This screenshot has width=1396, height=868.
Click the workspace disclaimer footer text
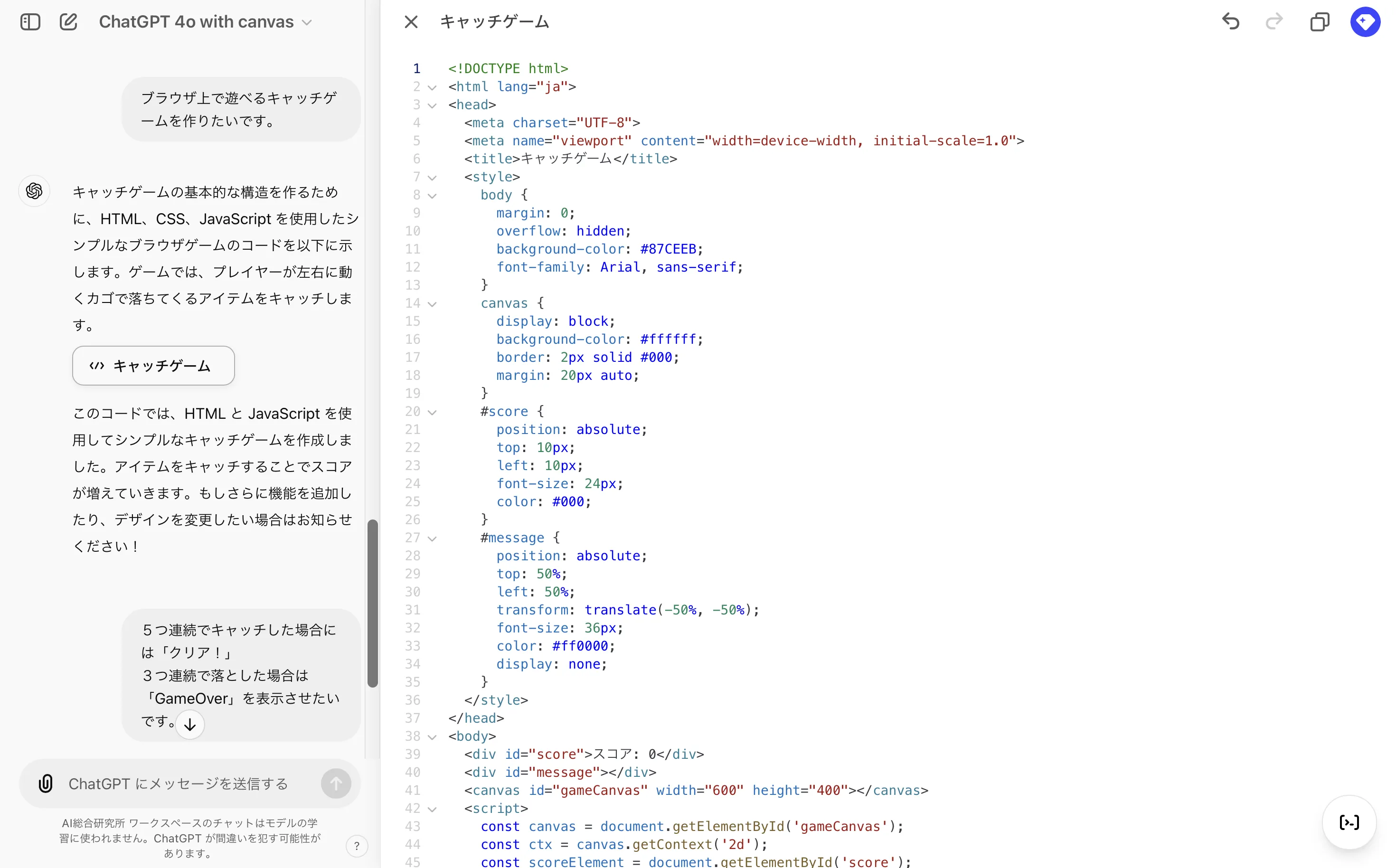click(x=189, y=838)
